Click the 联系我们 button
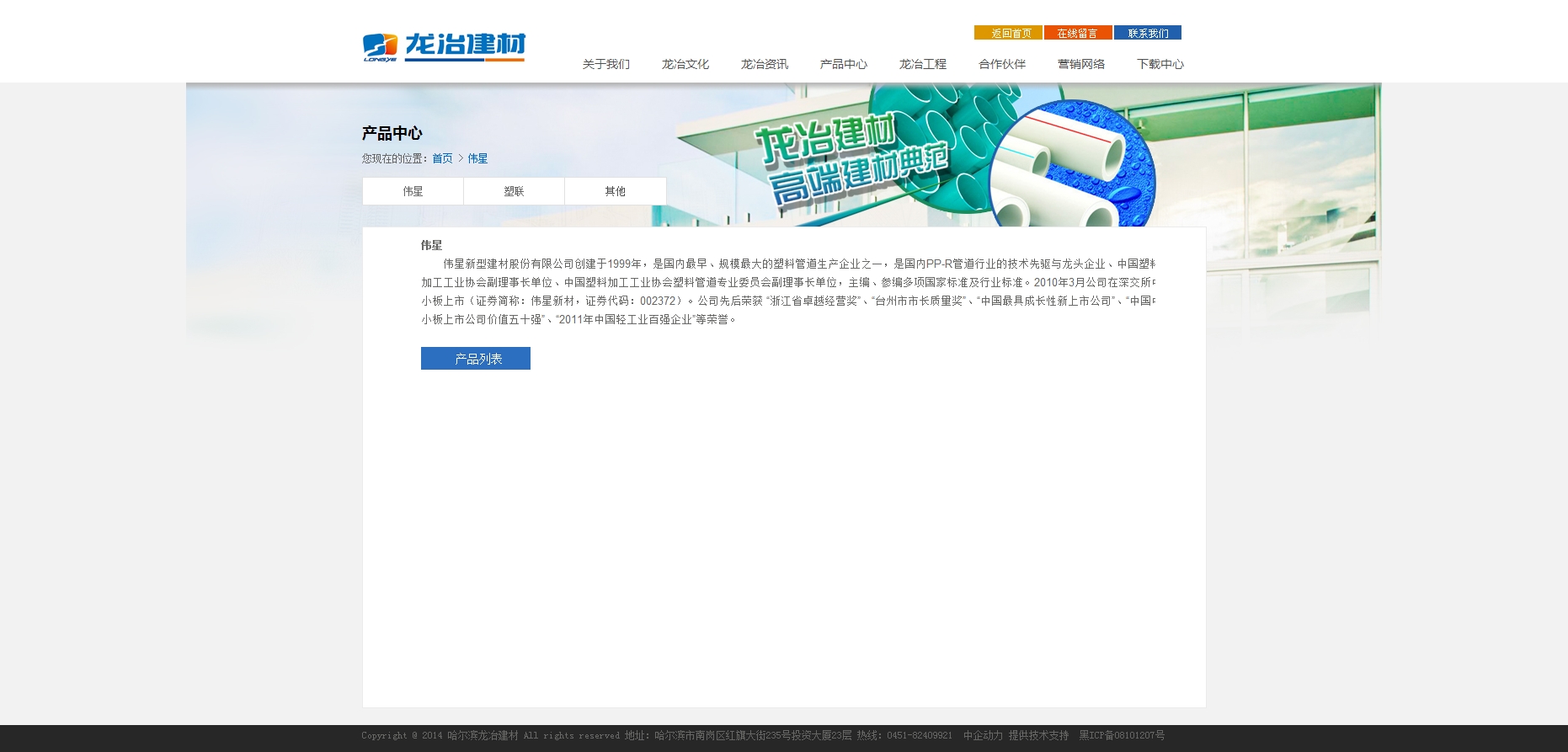The height and width of the screenshot is (752, 1568). pos(1148,33)
